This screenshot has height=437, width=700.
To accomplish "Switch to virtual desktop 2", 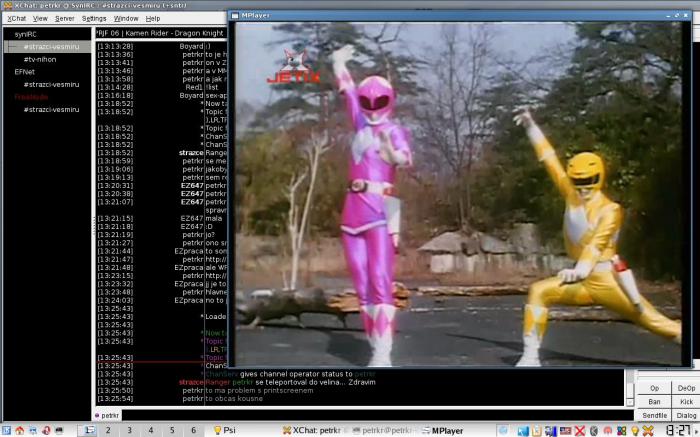I will coord(108,430).
